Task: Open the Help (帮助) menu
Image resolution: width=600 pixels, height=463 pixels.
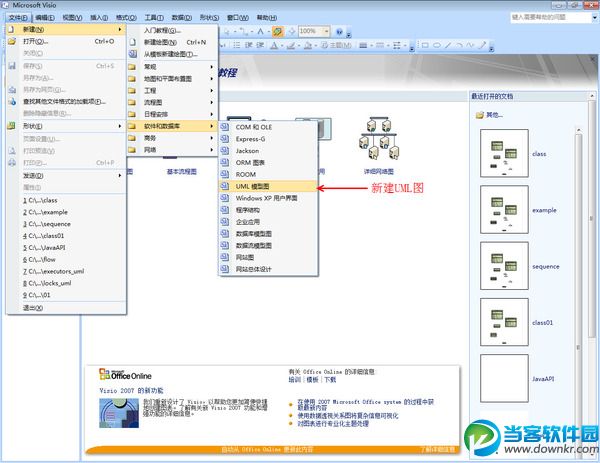Action: pos(267,18)
